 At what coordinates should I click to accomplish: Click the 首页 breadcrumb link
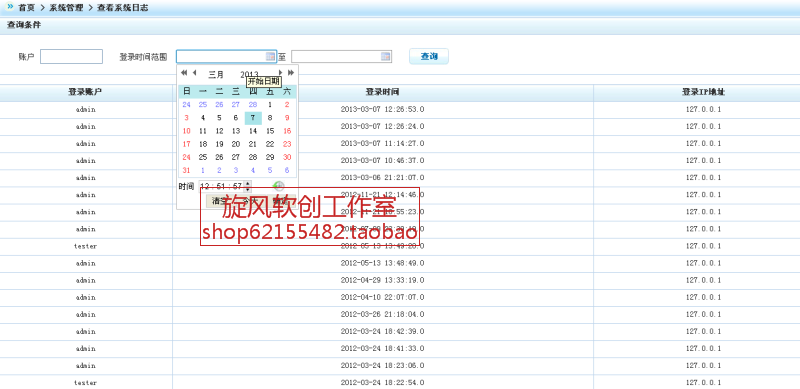click(27, 8)
